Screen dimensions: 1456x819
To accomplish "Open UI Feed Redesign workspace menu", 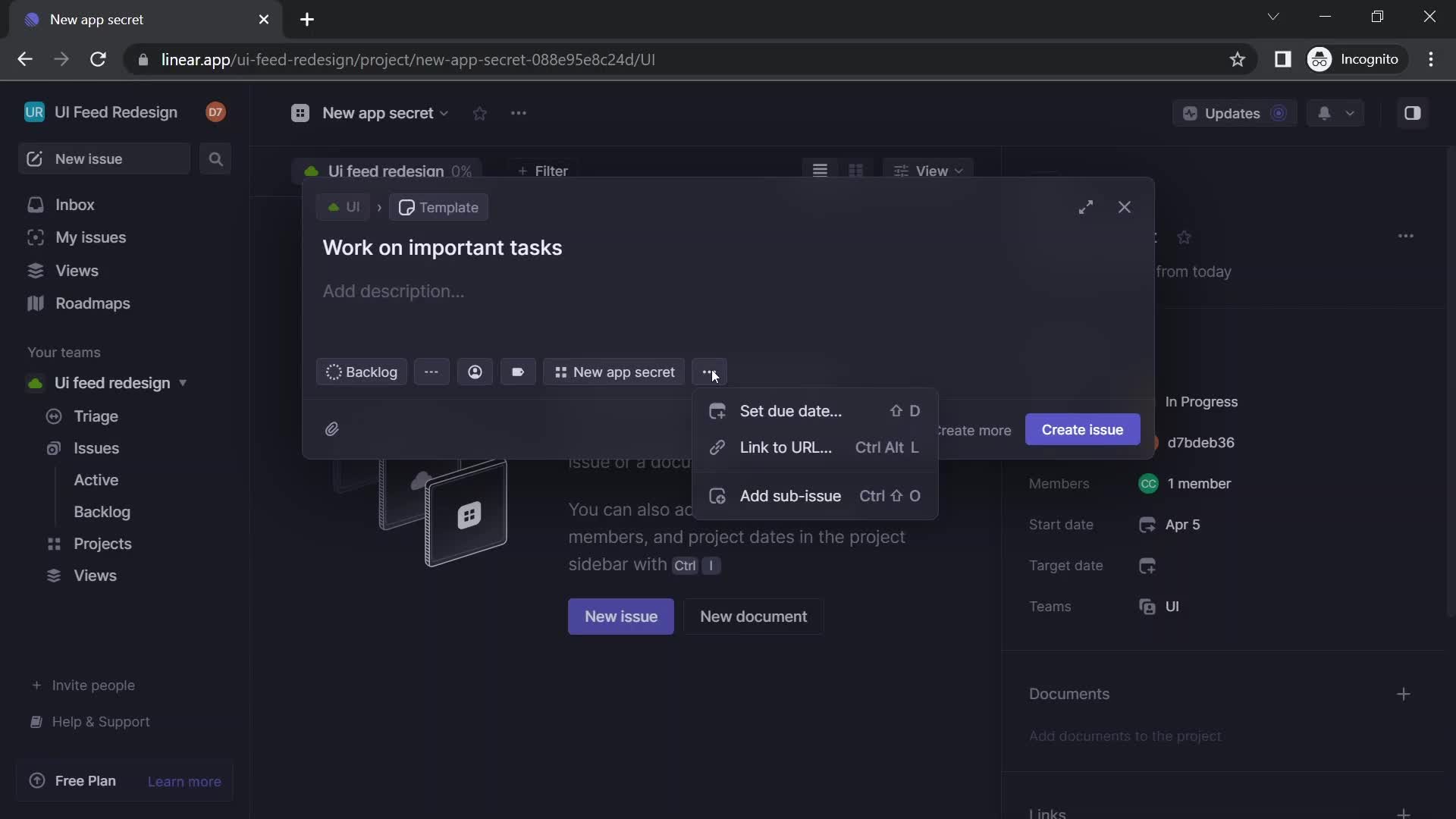I will (115, 112).
